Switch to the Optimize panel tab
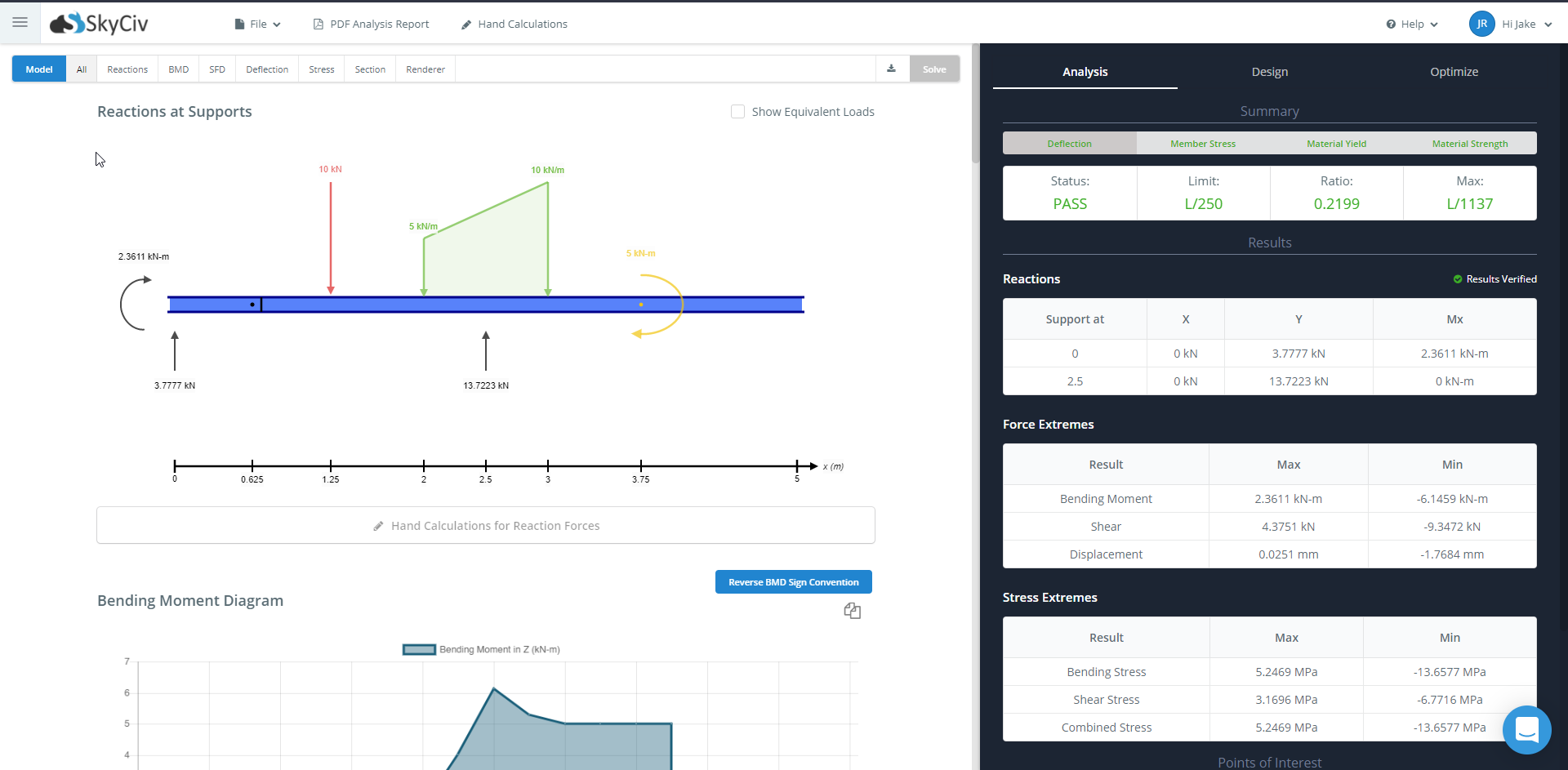Viewport: 1568px width, 770px height. [1454, 72]
